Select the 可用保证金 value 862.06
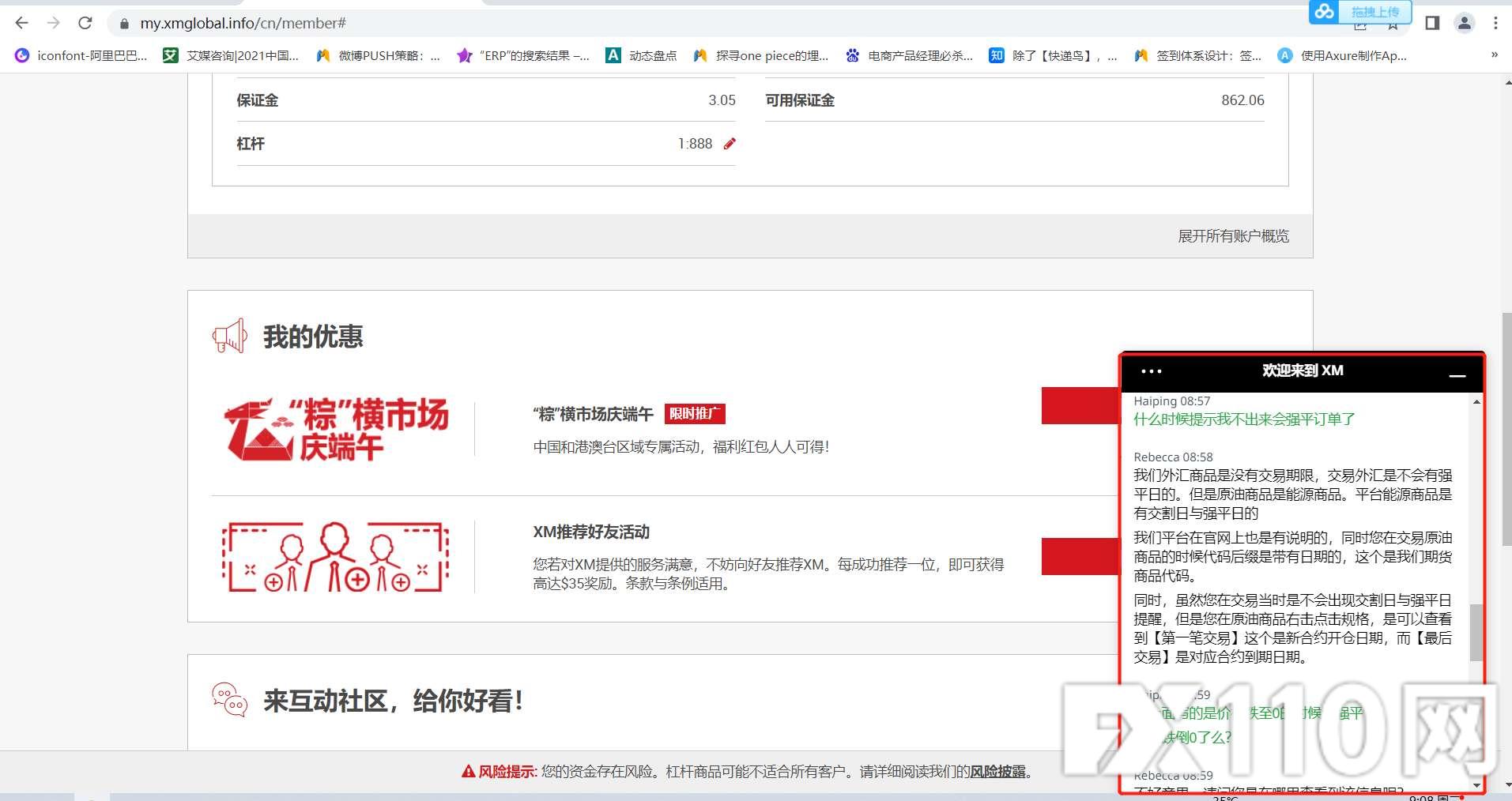Viewport: 1512px width, 801px height. pos(1242,100)
